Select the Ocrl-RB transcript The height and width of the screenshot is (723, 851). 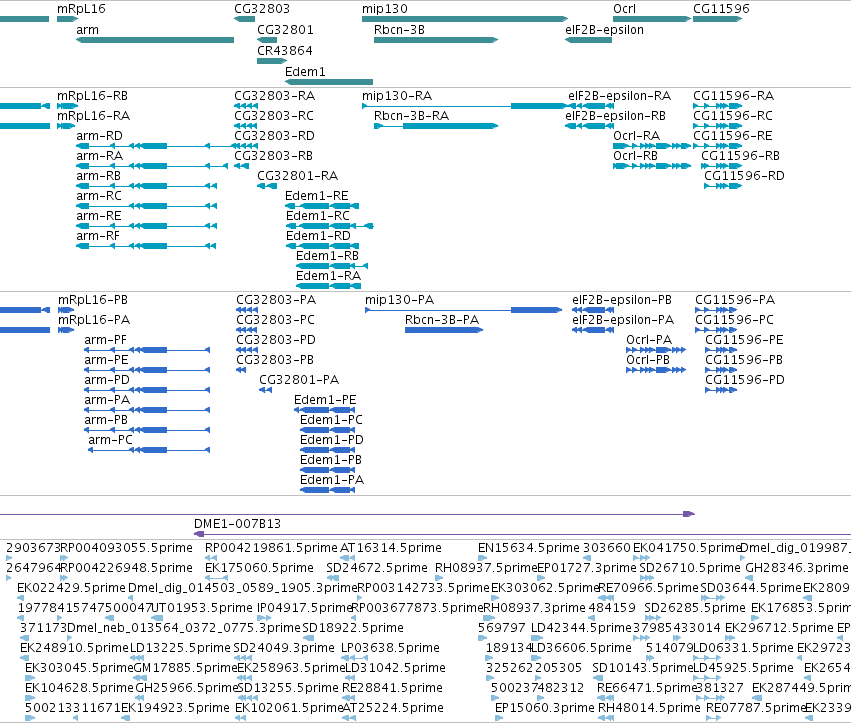(x=652, y=166)
